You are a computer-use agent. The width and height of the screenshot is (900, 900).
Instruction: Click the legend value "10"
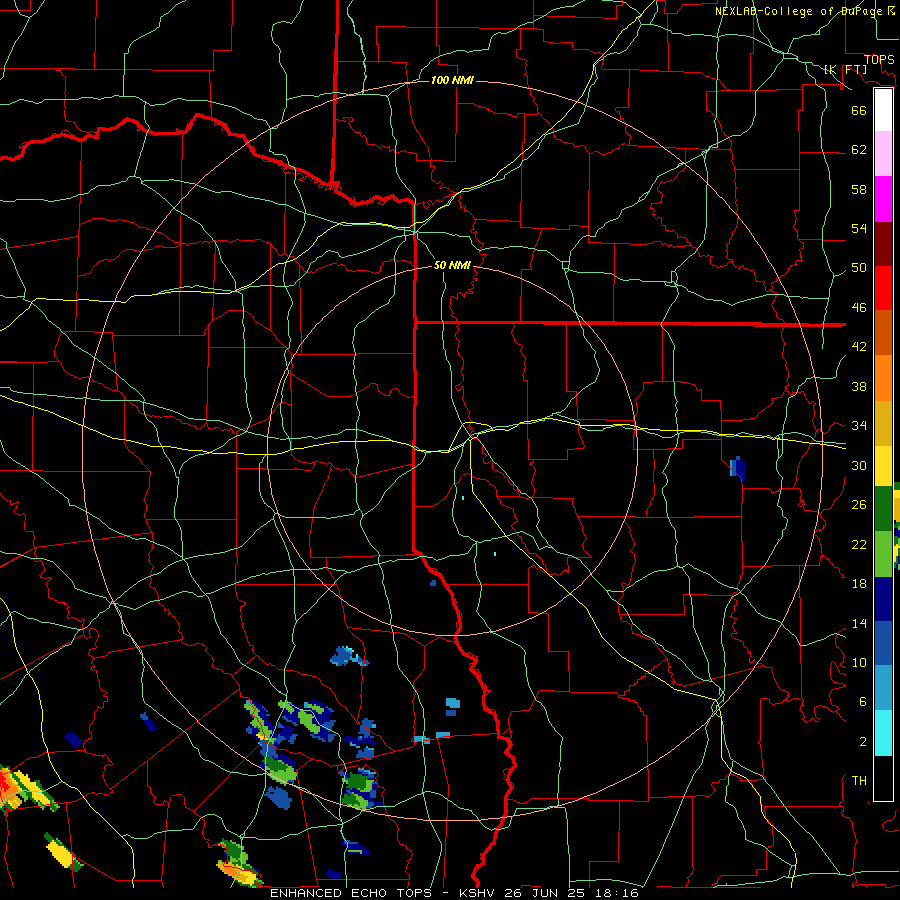pyautogui.click(x=859, y=662)
